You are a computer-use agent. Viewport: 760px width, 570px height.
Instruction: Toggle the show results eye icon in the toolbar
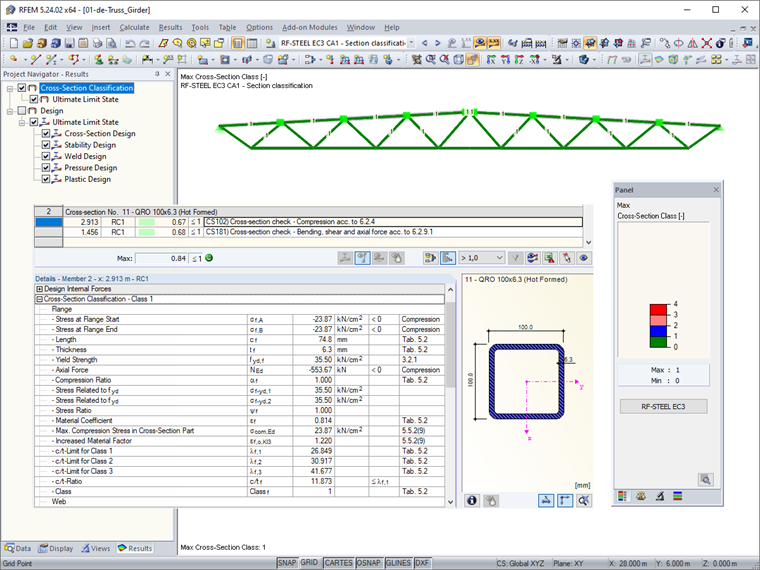click(x=480, y=43)
